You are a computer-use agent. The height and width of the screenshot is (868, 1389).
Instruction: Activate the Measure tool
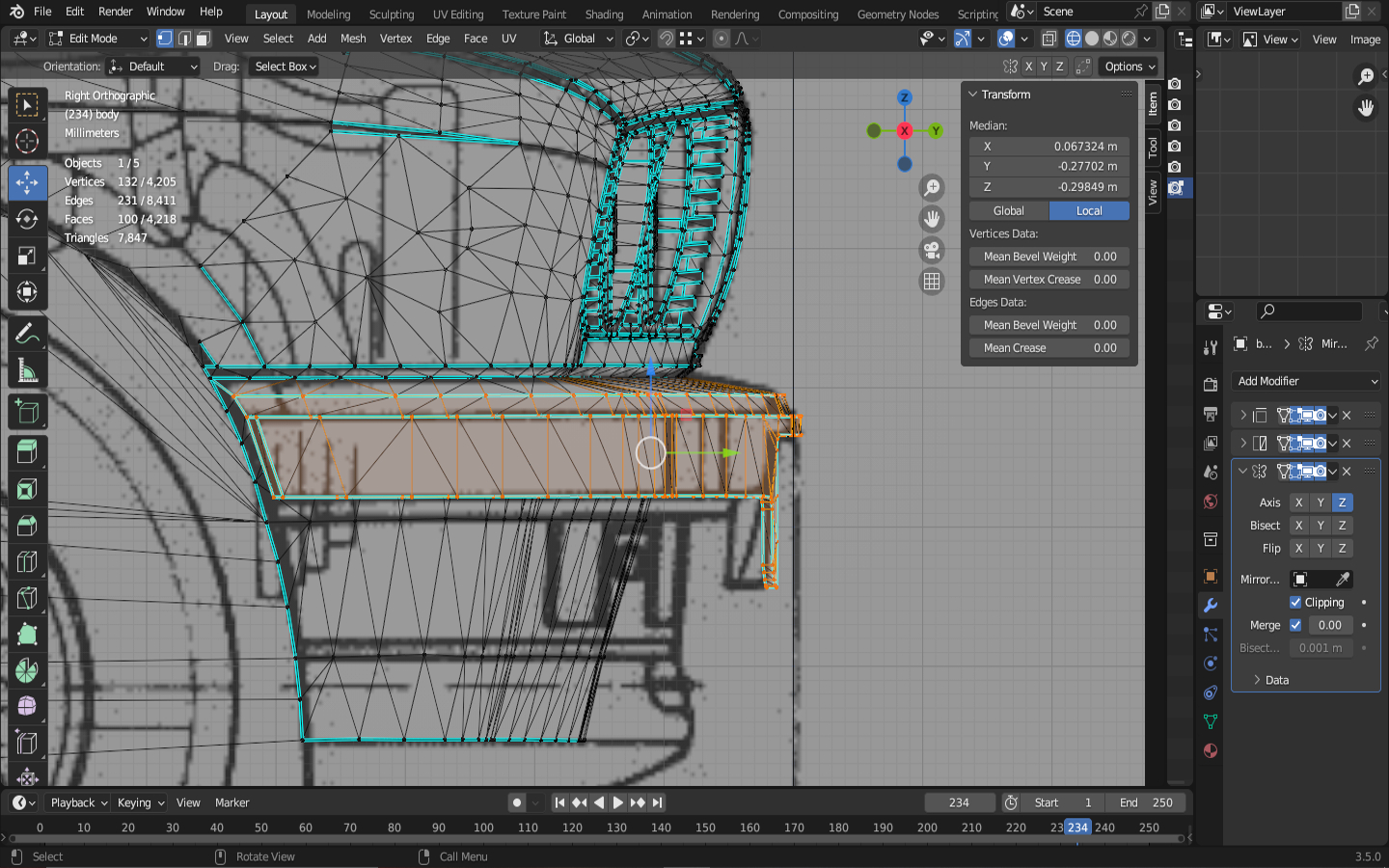[x=27, y=372]
